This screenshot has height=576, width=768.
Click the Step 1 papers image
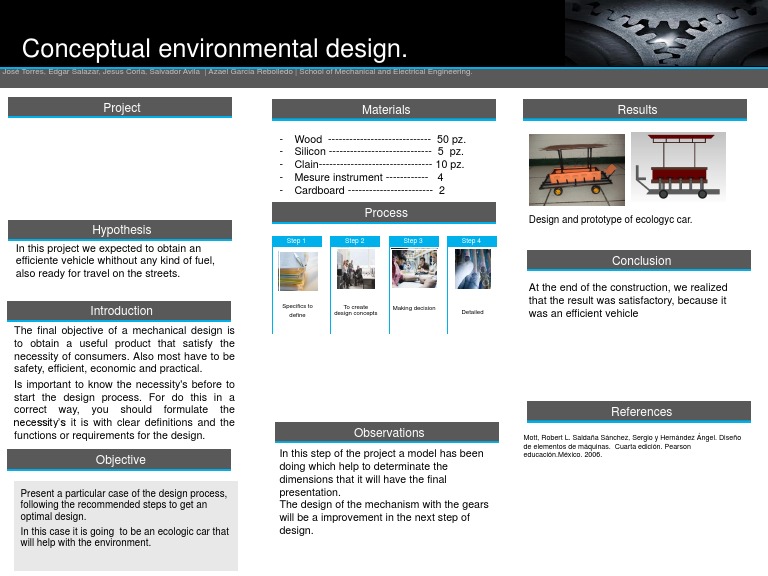[298, 271]
